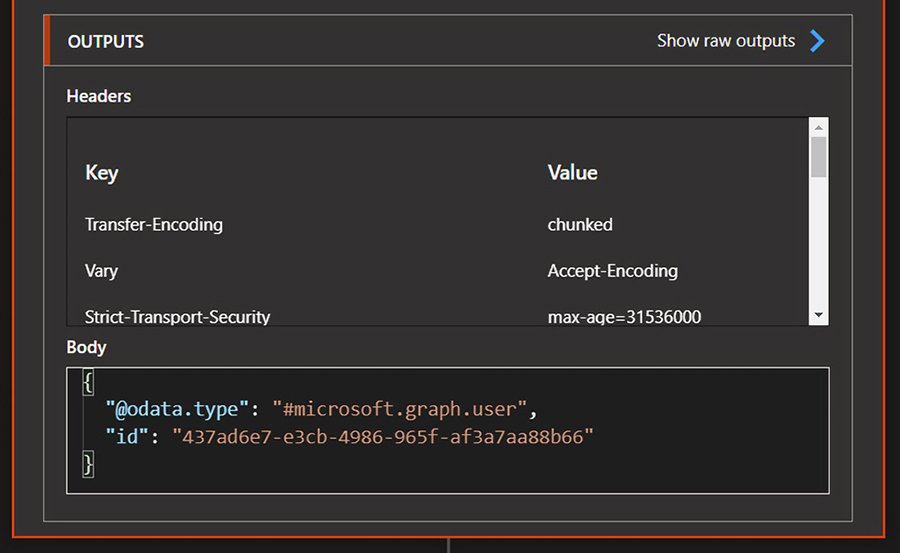The height and width of the screenshot is (553, 900).
Task: Click the closing brace in Body
Action: click(x=88, y=463)
